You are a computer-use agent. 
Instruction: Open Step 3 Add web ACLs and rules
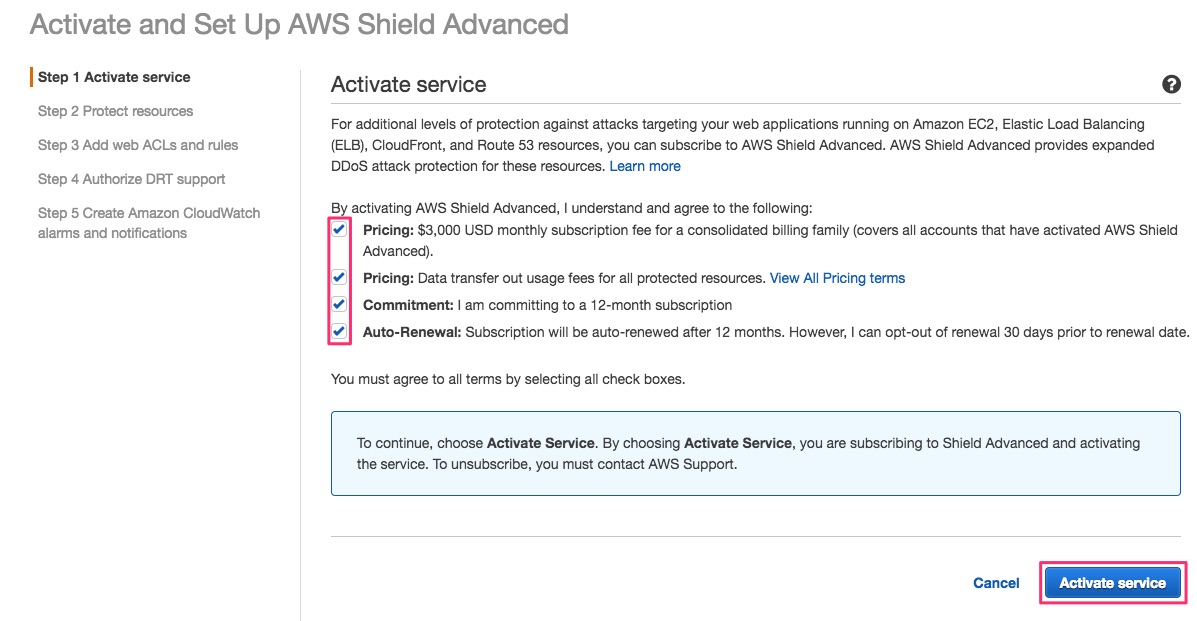[x=137, y=145]
